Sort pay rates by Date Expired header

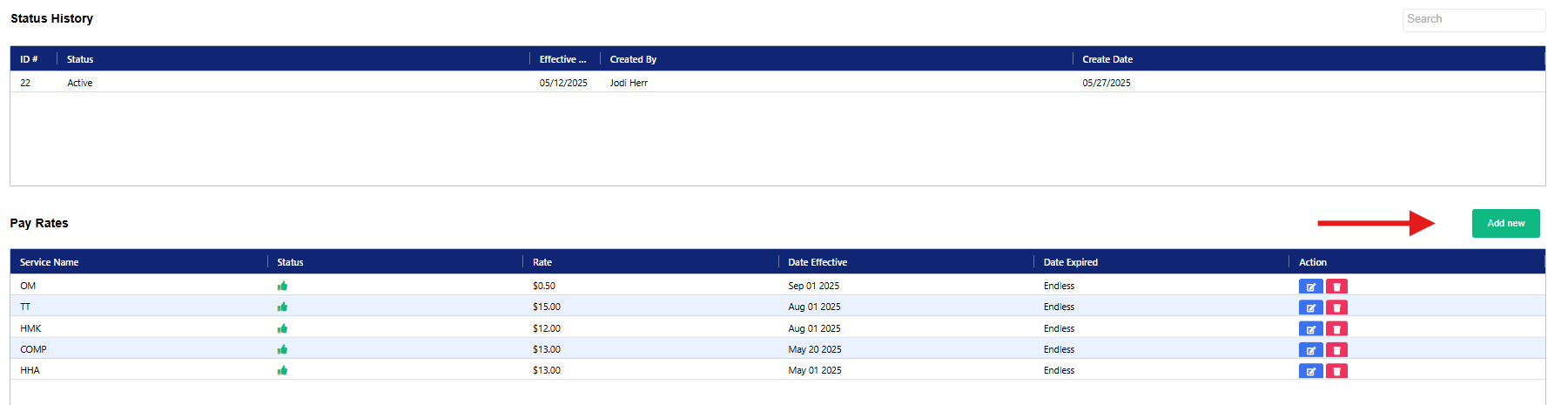[x=1070, y=262]
